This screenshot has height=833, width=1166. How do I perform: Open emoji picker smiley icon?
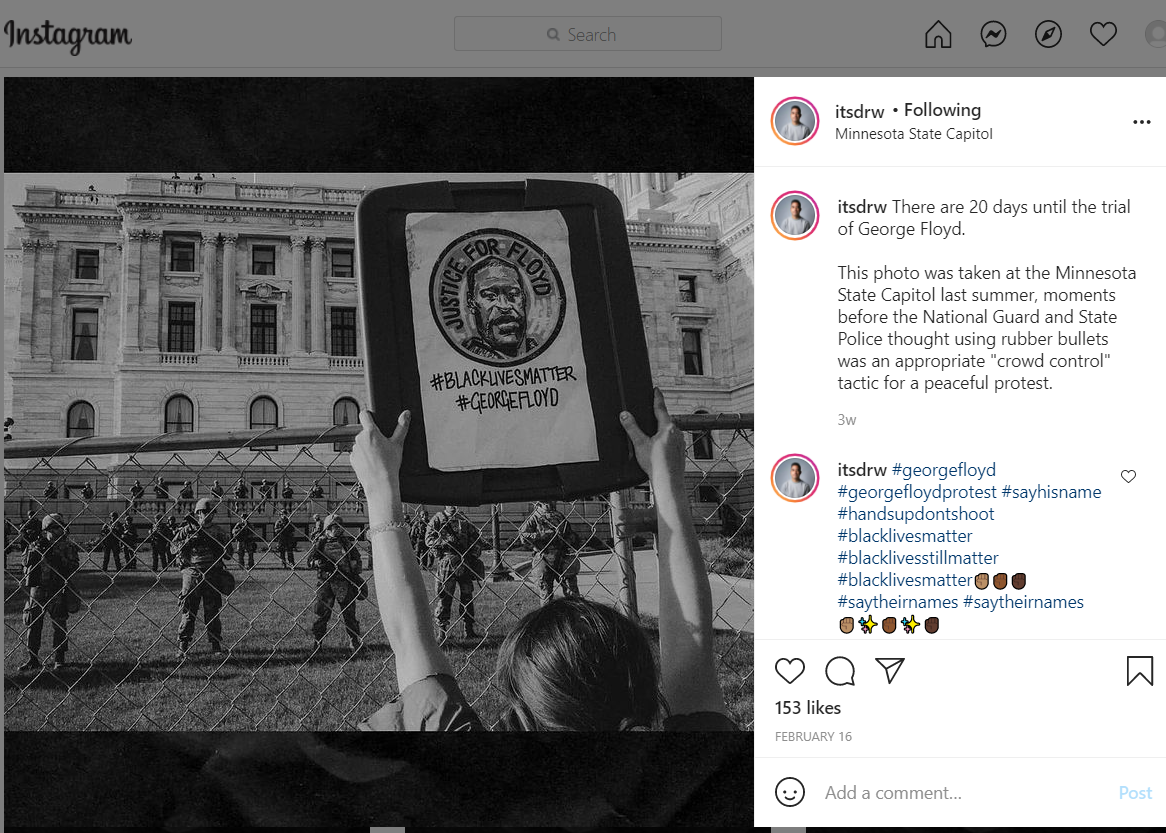pos(790,793)
